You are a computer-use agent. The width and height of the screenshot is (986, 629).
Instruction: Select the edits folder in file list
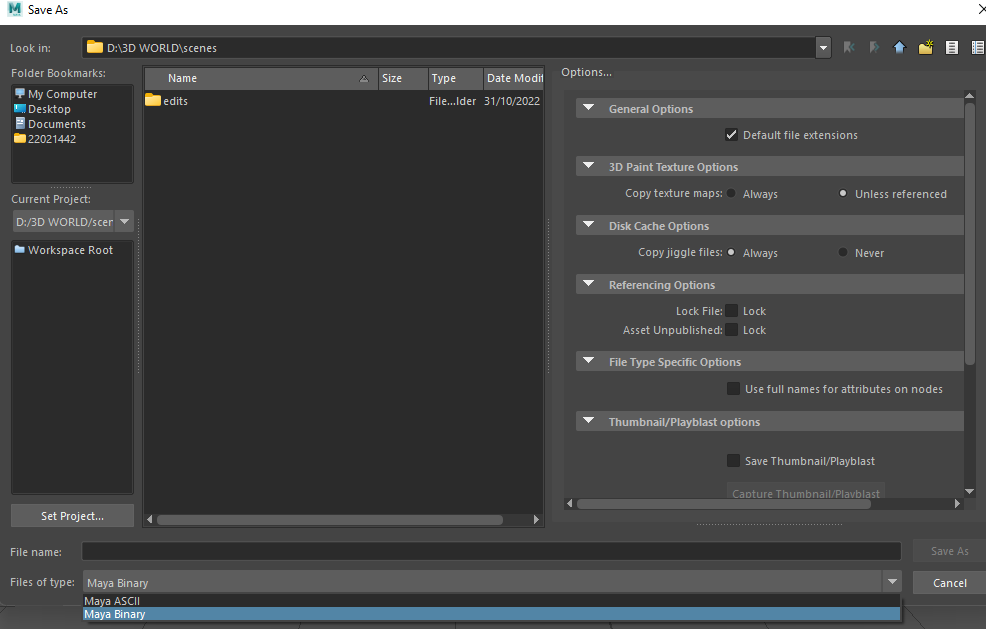coord(167,101)
